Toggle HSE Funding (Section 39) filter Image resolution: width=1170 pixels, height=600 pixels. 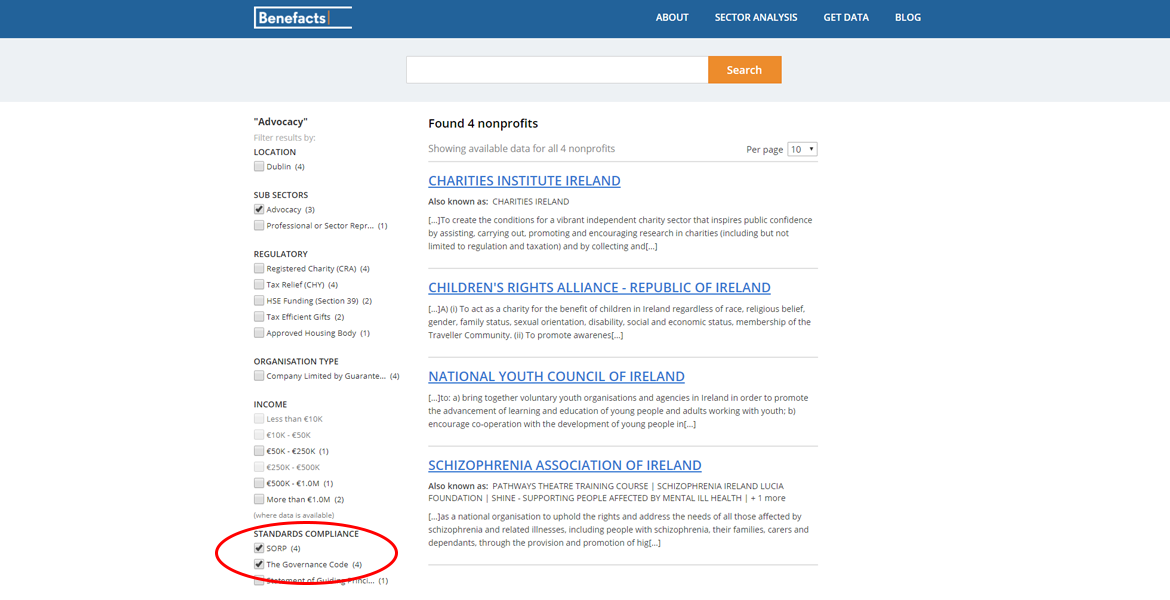(x=259, y=301)
